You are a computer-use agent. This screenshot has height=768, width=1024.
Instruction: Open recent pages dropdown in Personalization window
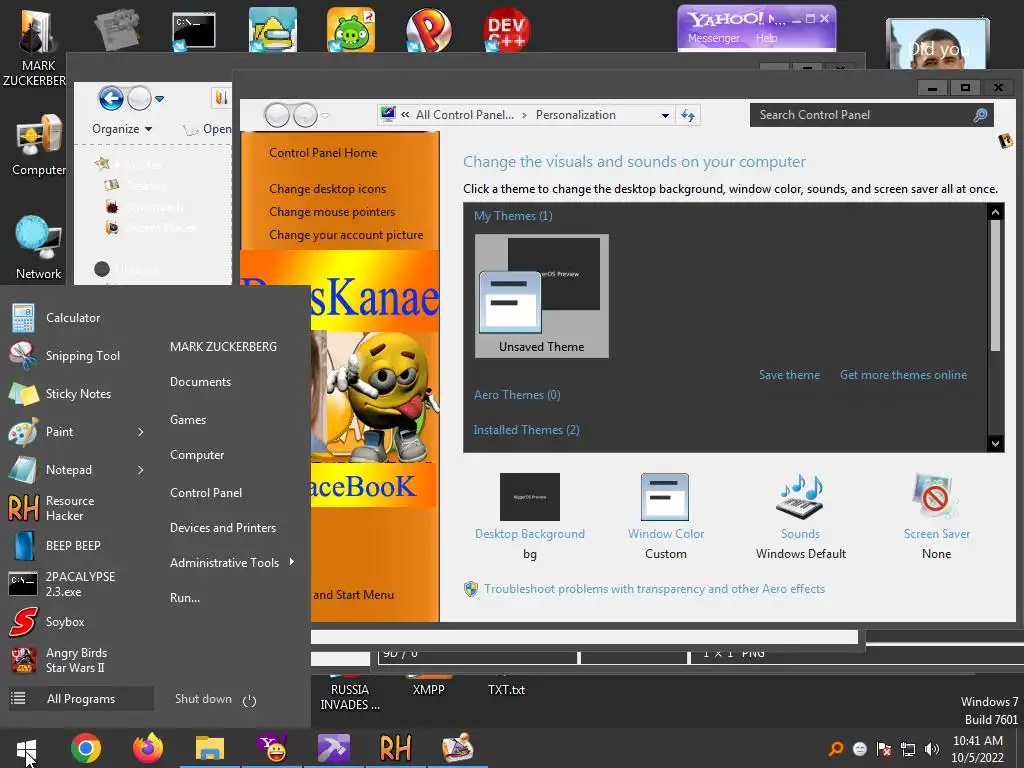pos(325,116)
